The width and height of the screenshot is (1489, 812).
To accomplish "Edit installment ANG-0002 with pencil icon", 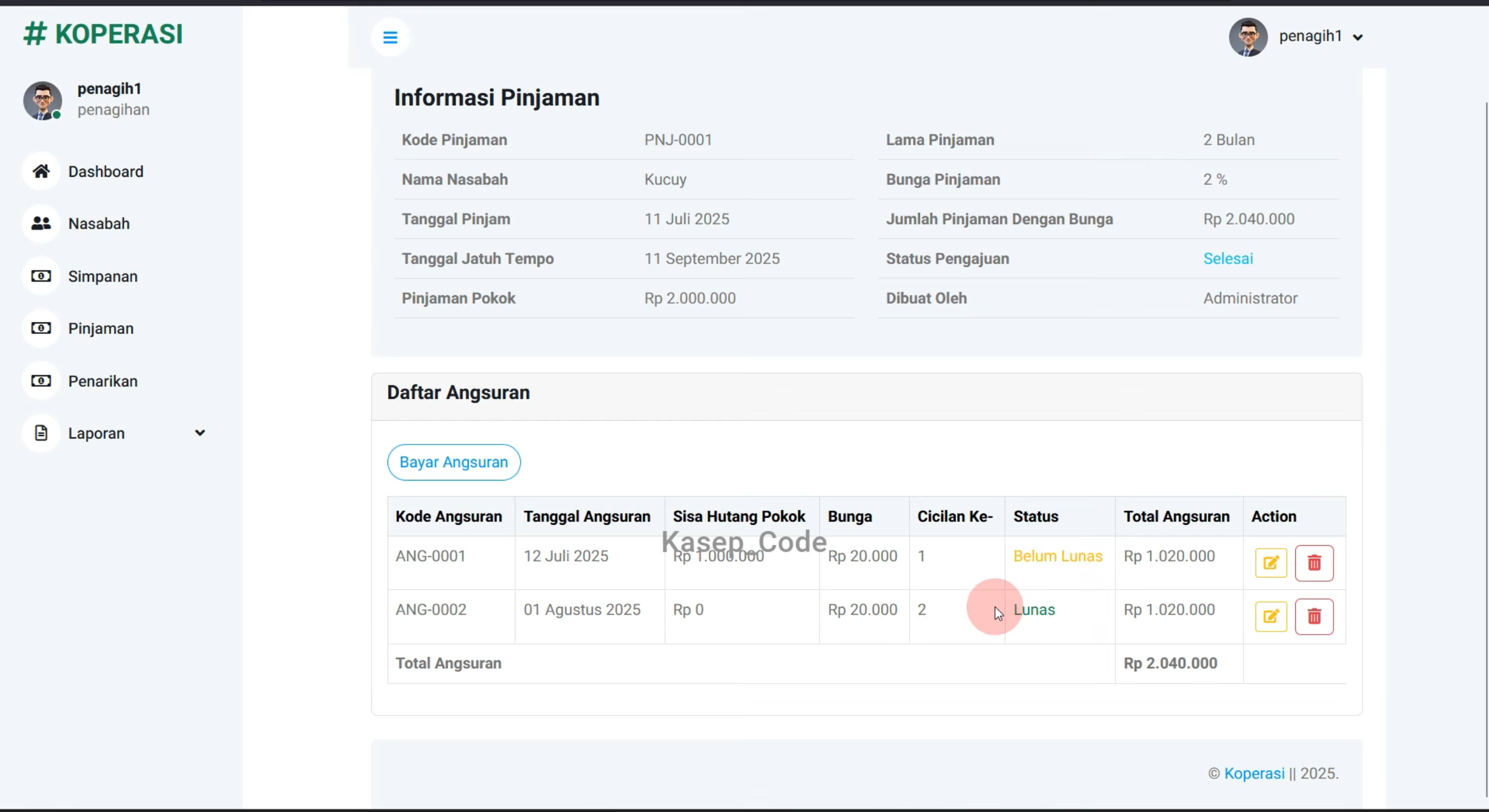I will [x=1271, y=616].
